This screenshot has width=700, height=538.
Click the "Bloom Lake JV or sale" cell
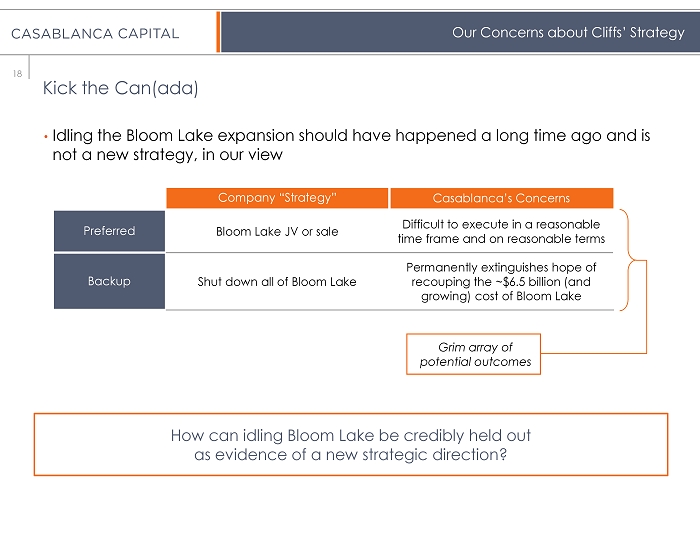pos(277,232)
